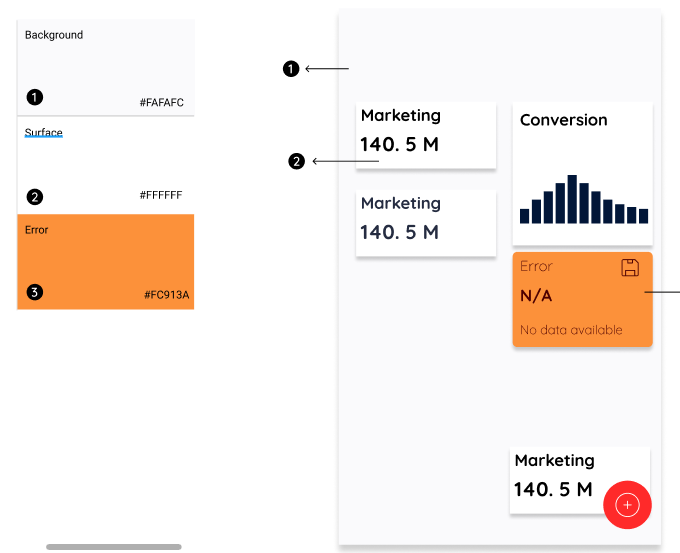Click the No data available text

click(571, 330)
